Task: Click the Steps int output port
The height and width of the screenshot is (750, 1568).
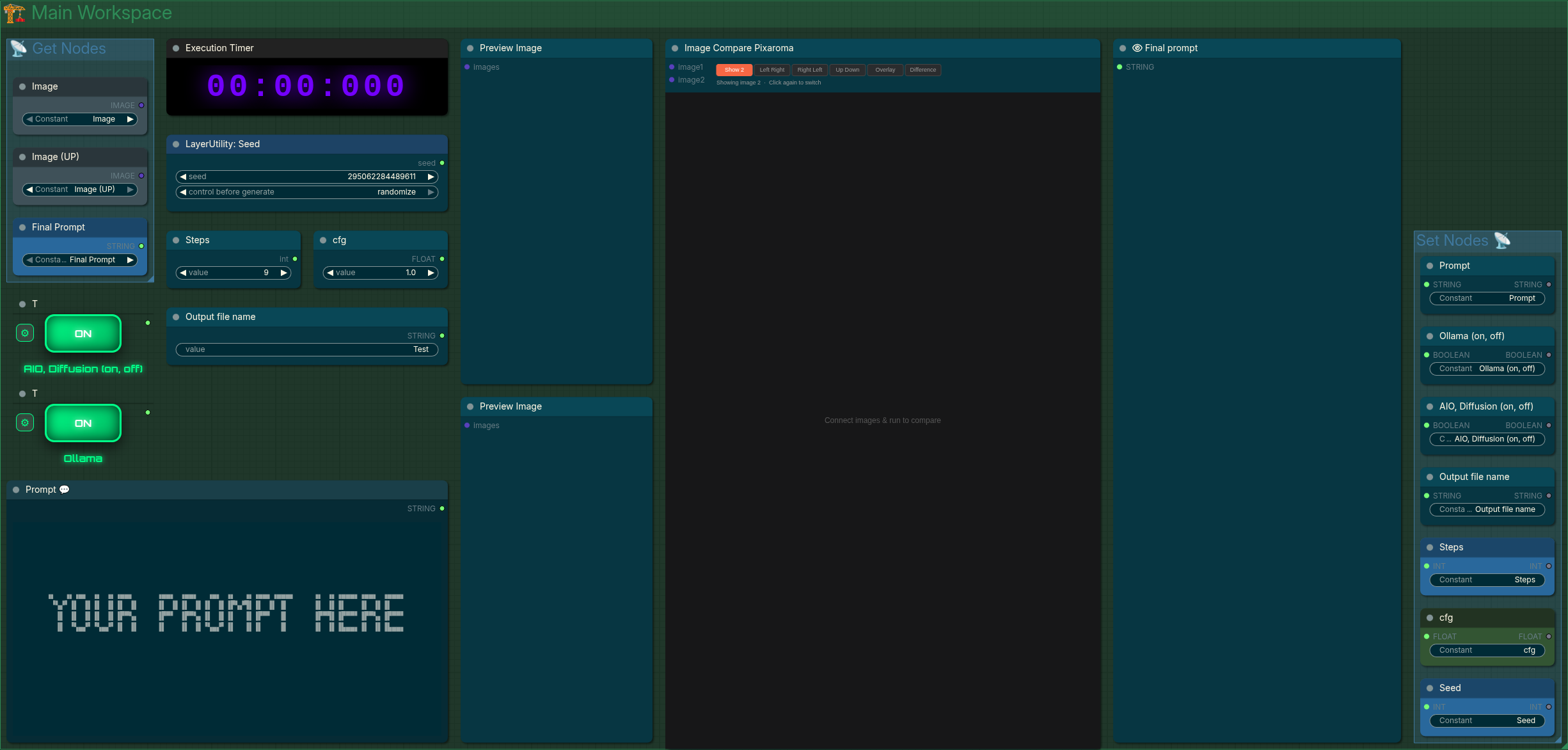Action: click(x=295, y=259)
